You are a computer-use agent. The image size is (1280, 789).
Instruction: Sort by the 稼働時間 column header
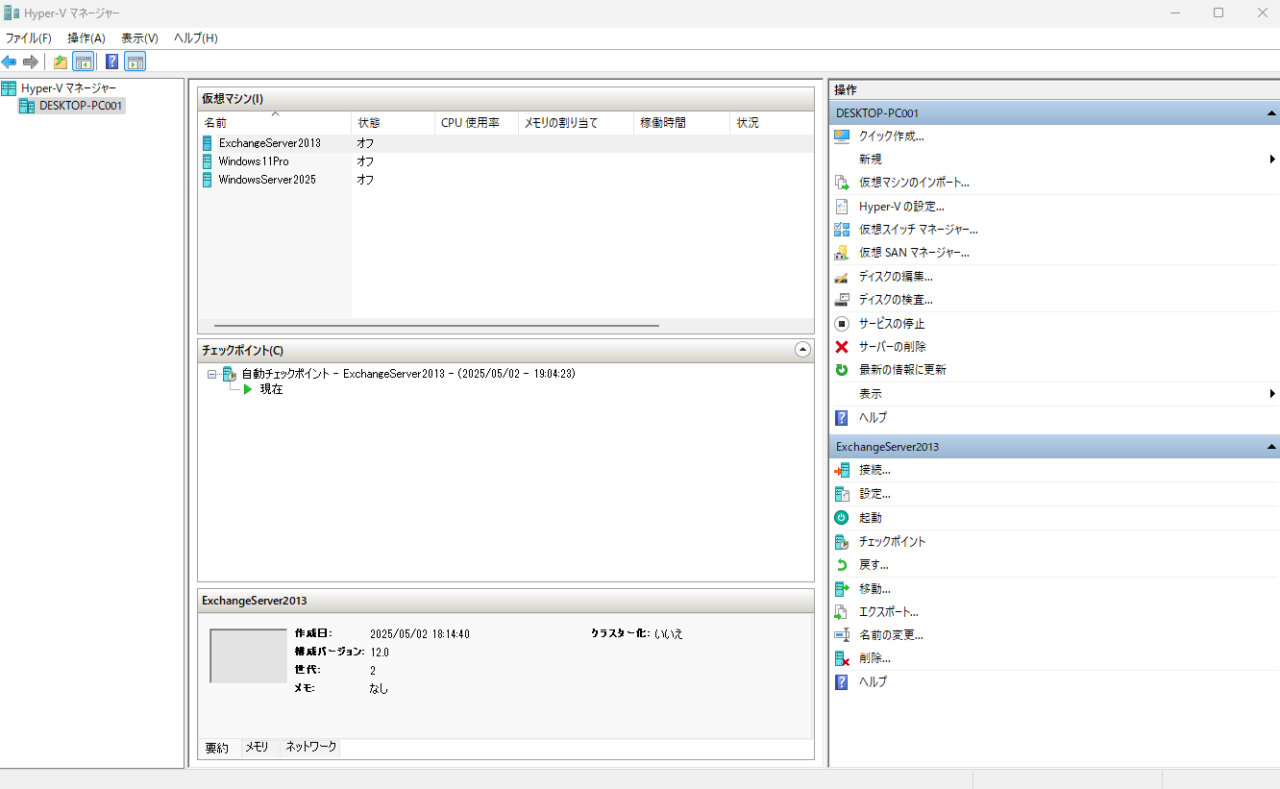click(681, 123)
